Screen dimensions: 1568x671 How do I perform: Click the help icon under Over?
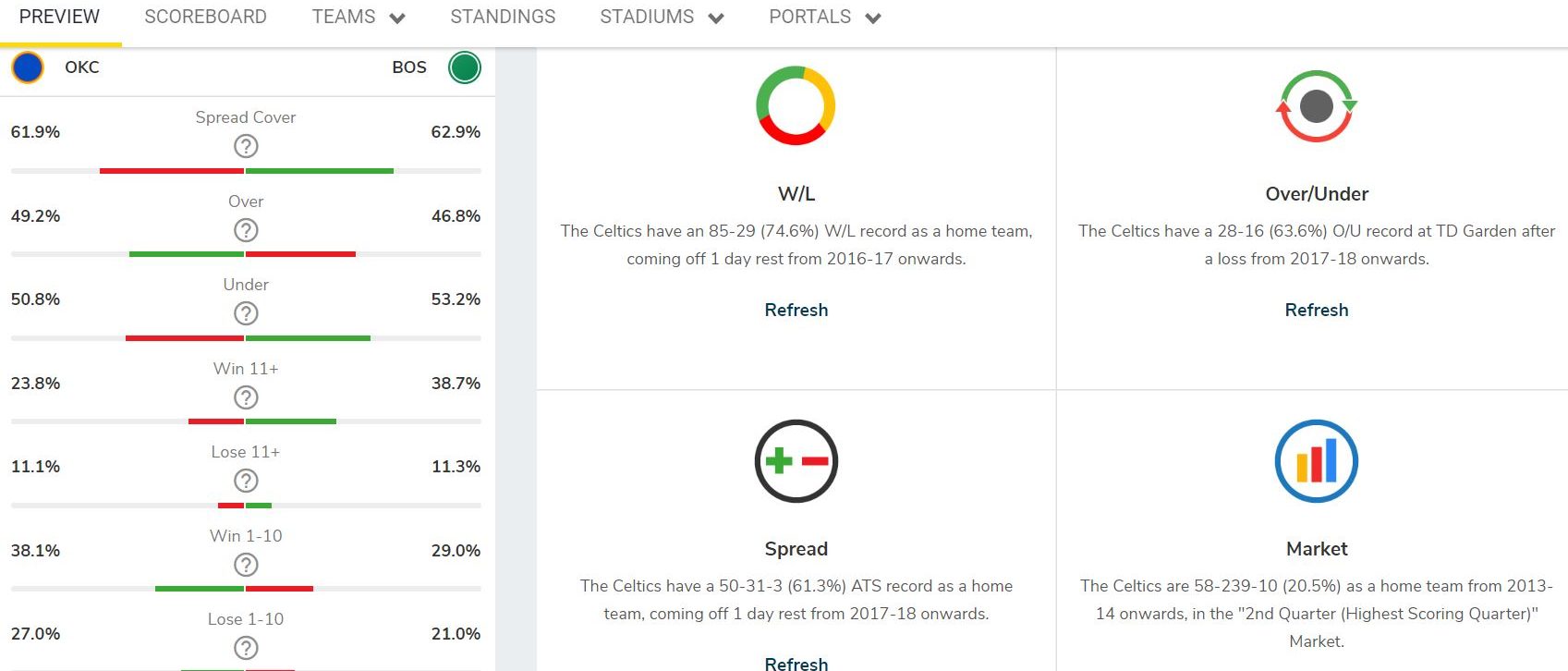246,230
